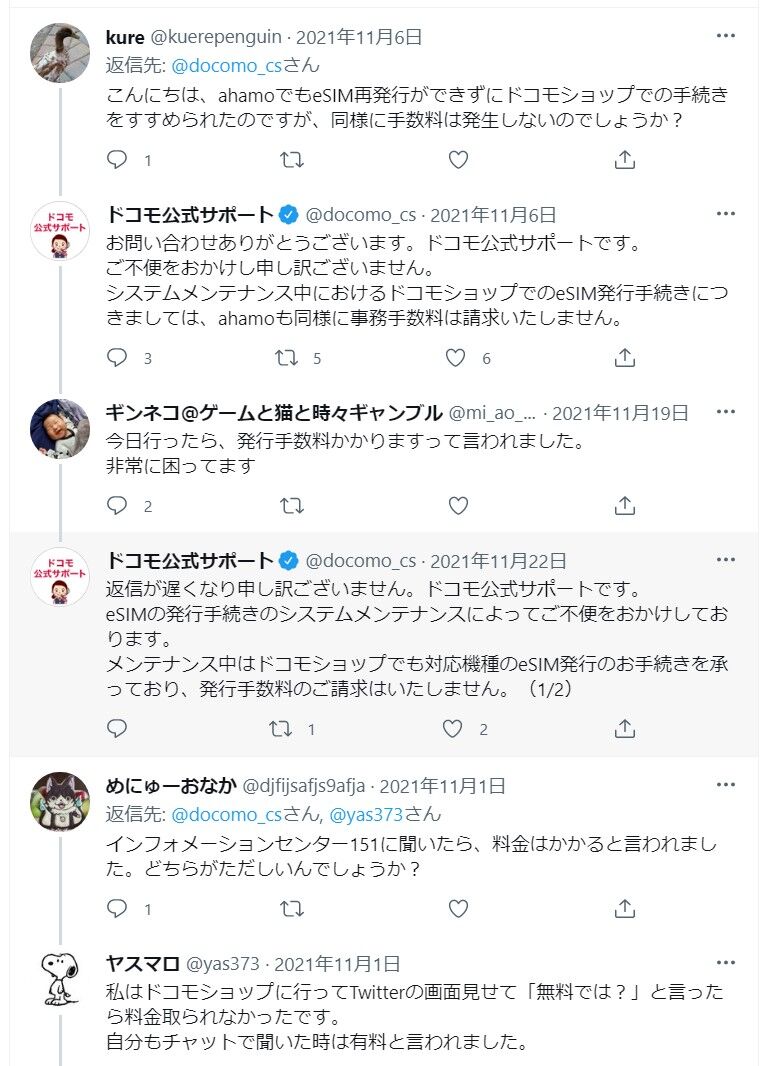This screenshot has width=767, height=1066.
Task: Share kure's tweet via share icon
Action: coord(624,160)
